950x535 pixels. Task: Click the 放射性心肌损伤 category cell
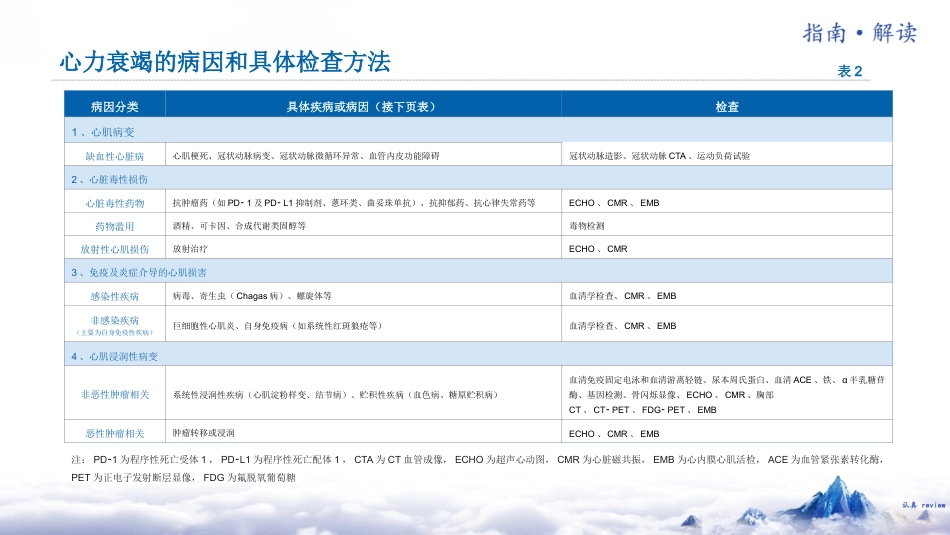(x=115, y=248)
